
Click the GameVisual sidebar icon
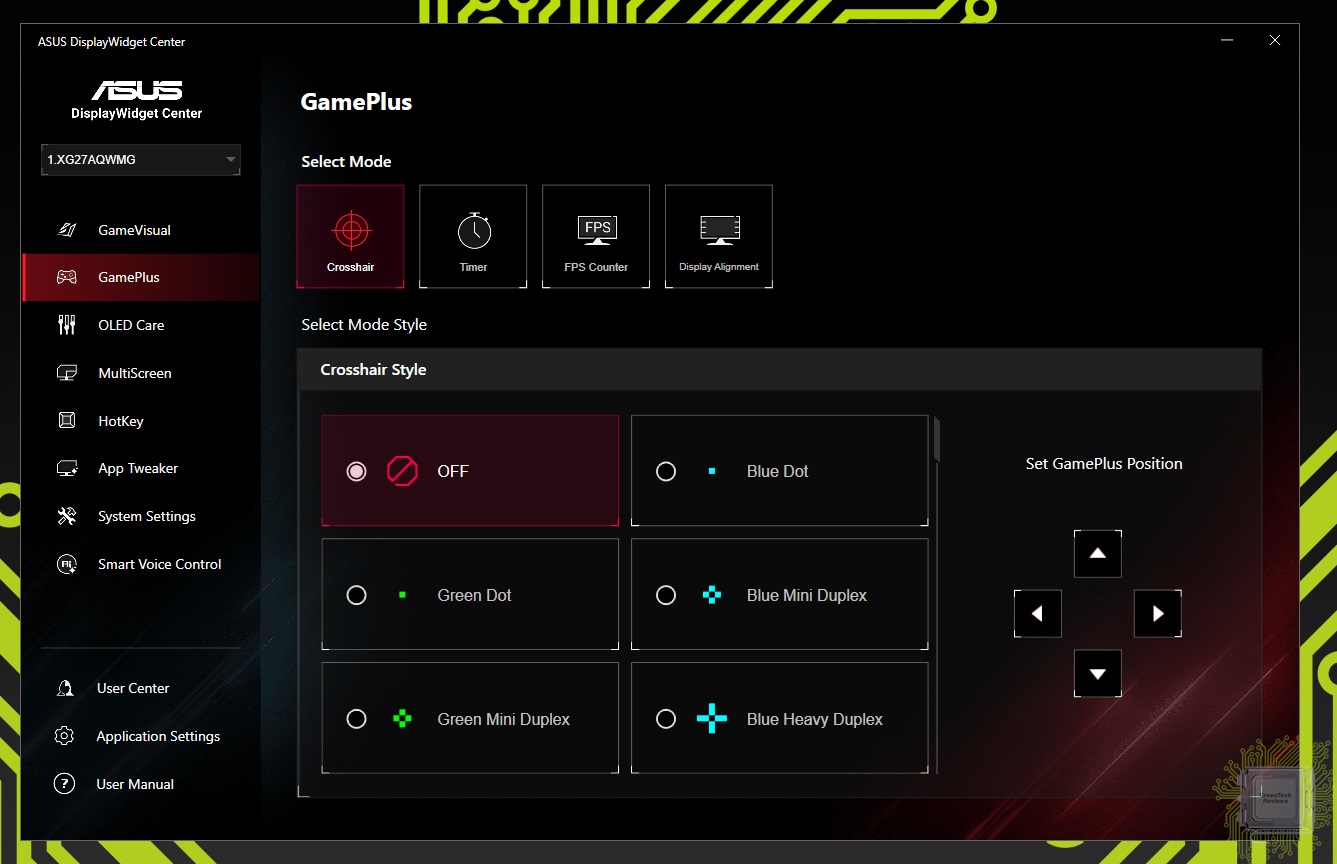67,230
